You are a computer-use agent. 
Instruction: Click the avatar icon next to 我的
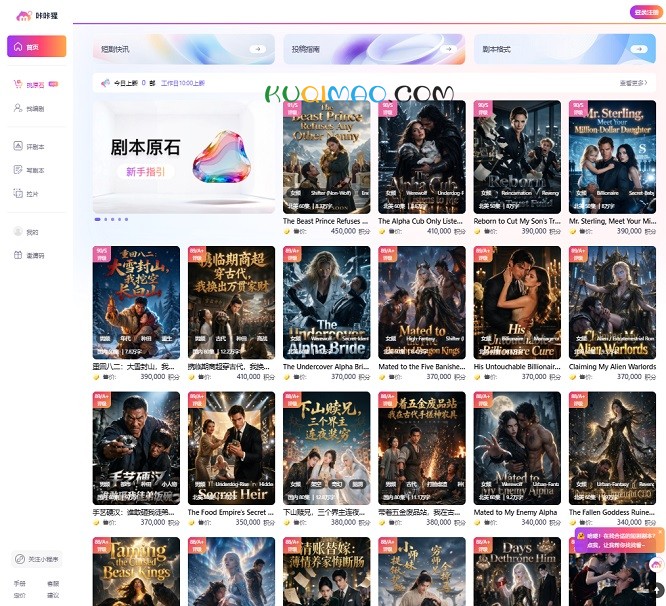18,231
